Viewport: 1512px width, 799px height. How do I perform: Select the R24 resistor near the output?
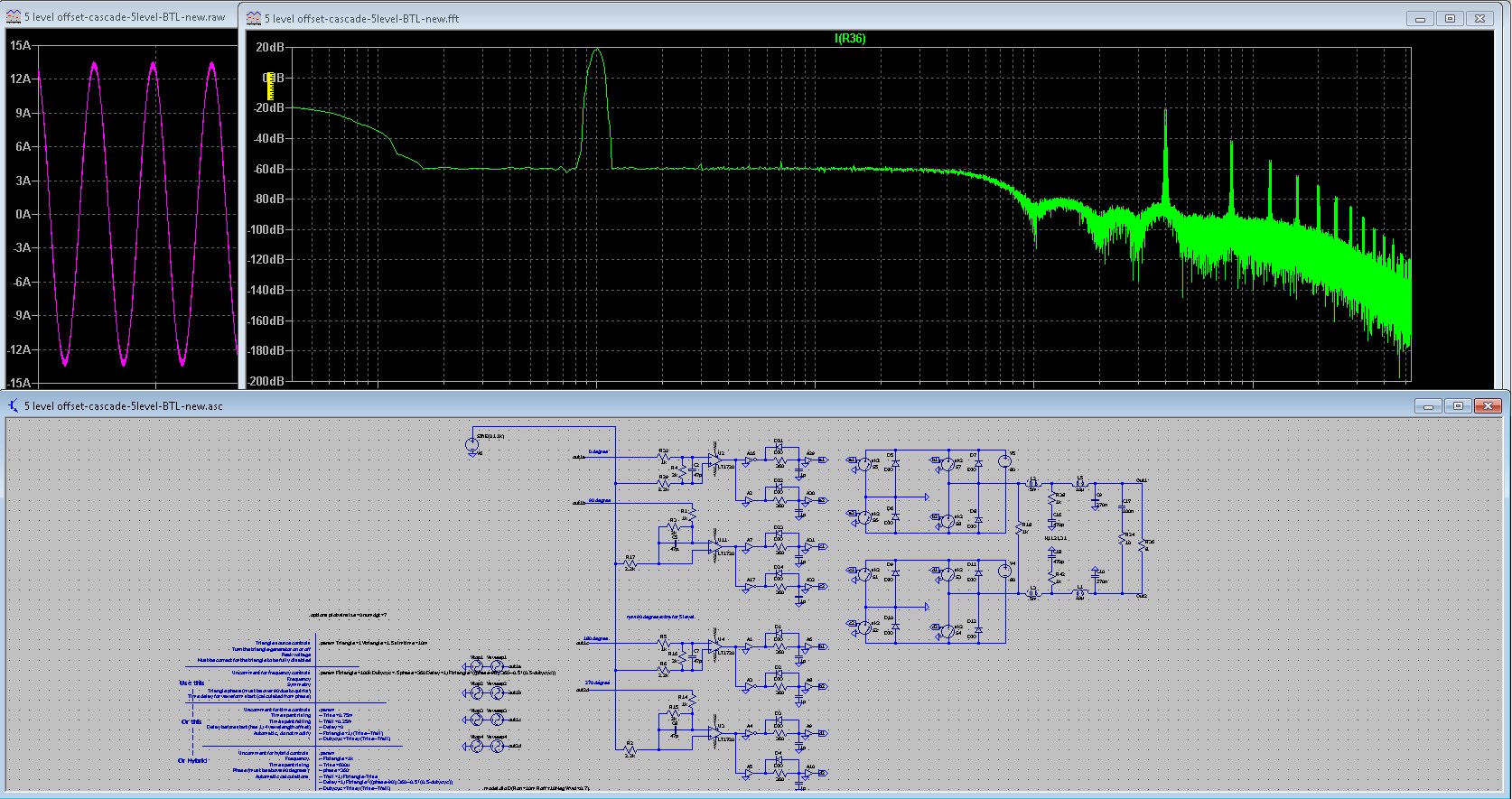coord(1123,539)
